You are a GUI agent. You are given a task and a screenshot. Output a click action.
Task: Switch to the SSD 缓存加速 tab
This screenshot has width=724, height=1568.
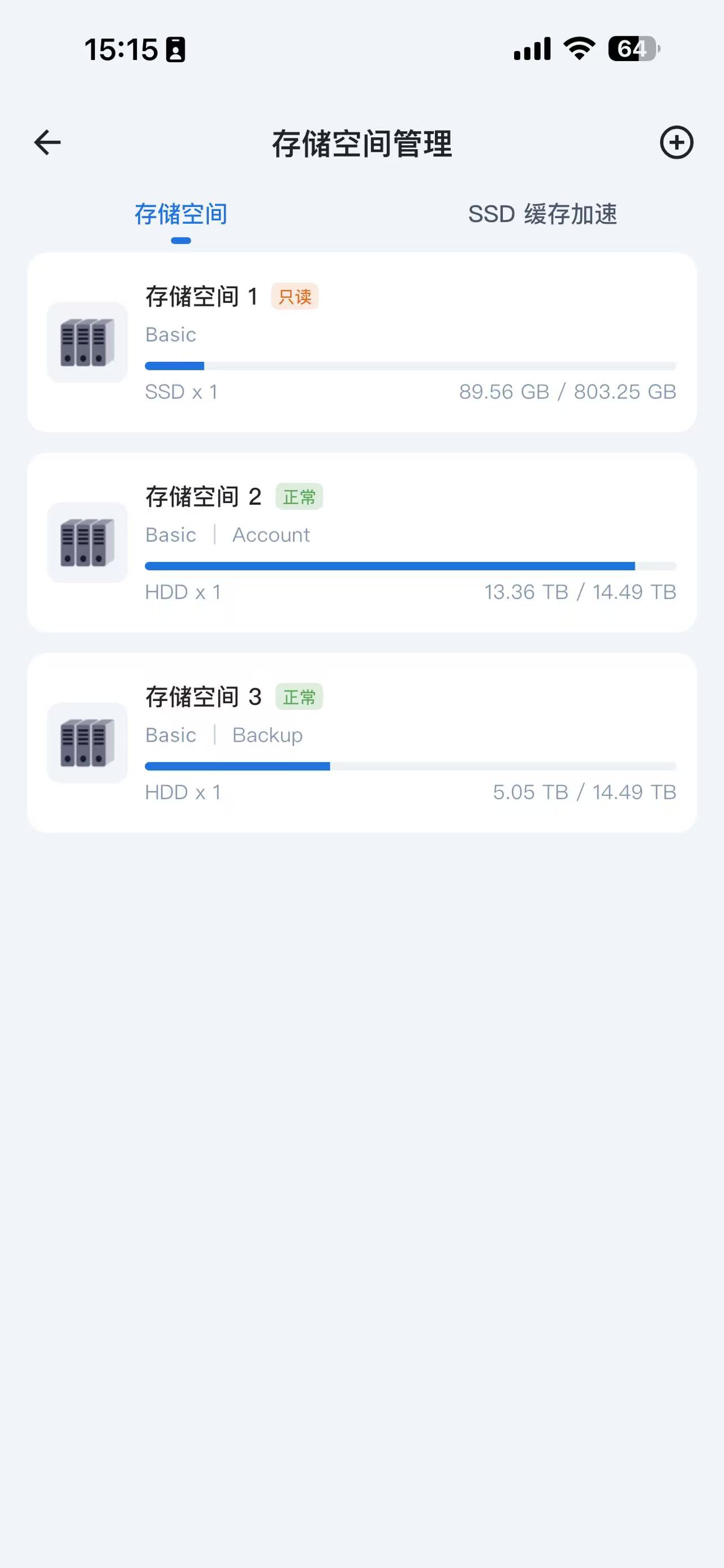(x=542, y=214)
